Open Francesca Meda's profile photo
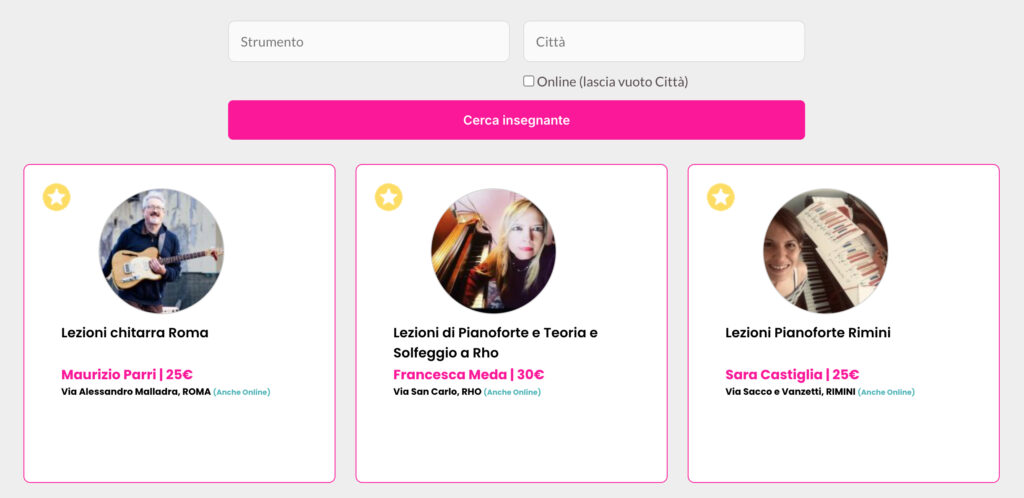The width and height of the screenshot is (1024, 498). tap(493, 251)
